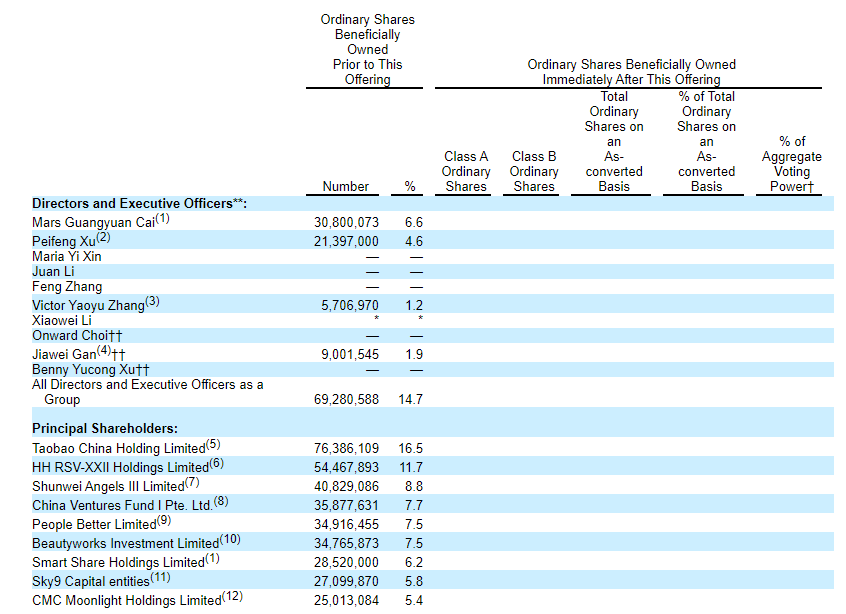
Task: Click footnote (9) after People Better Limited
Action: [166, 520]
